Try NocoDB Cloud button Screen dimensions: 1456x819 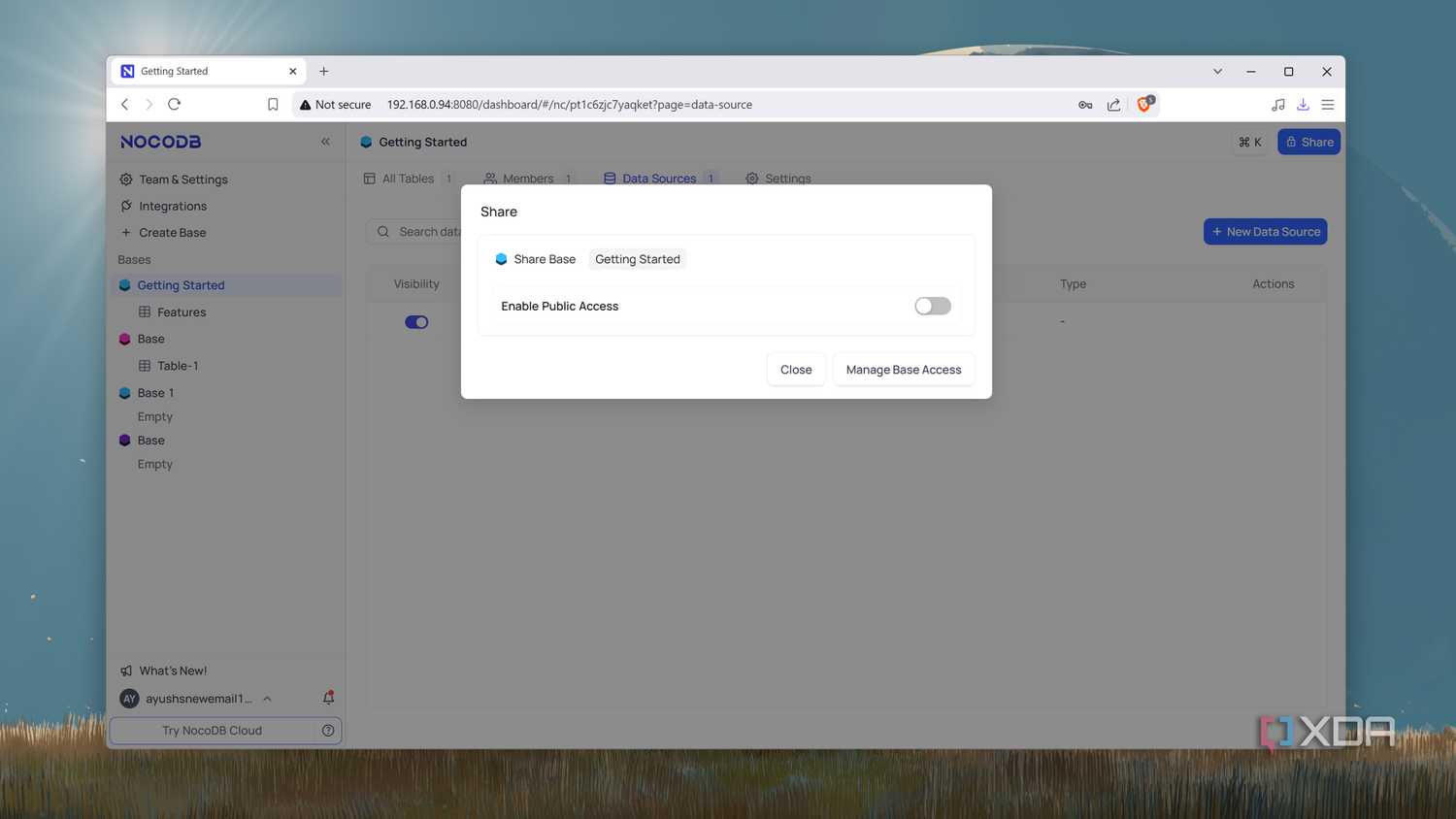[212, 731]
